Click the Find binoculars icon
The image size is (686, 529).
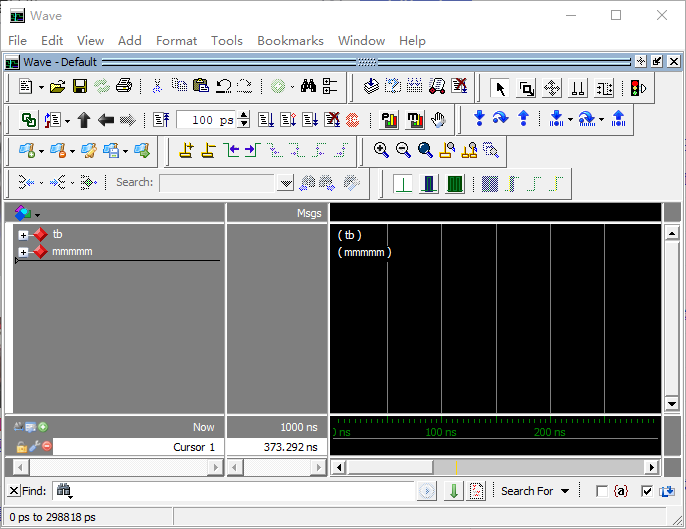308,87
